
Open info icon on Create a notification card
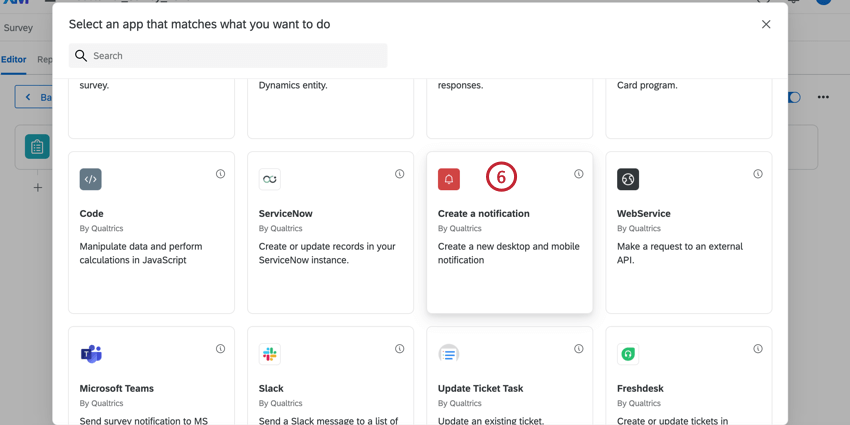[x=579, y=174]
